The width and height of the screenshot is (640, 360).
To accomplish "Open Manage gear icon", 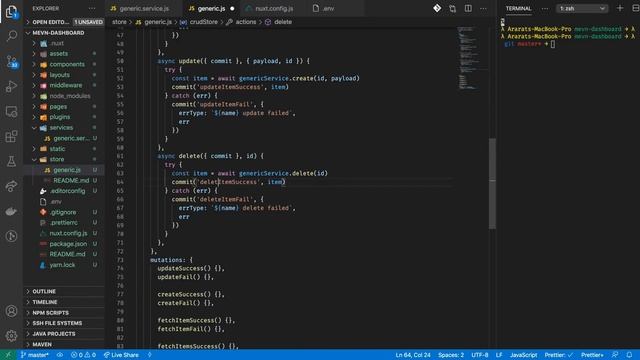I will tap(11, 336).
